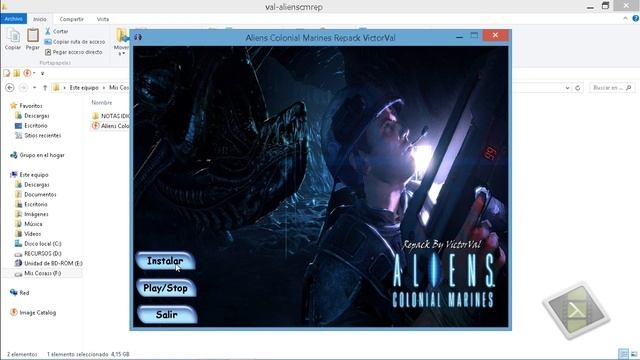Click the Instalar button in the installer
The width and height of the screenshot is (640, 360).
(165, 261)
